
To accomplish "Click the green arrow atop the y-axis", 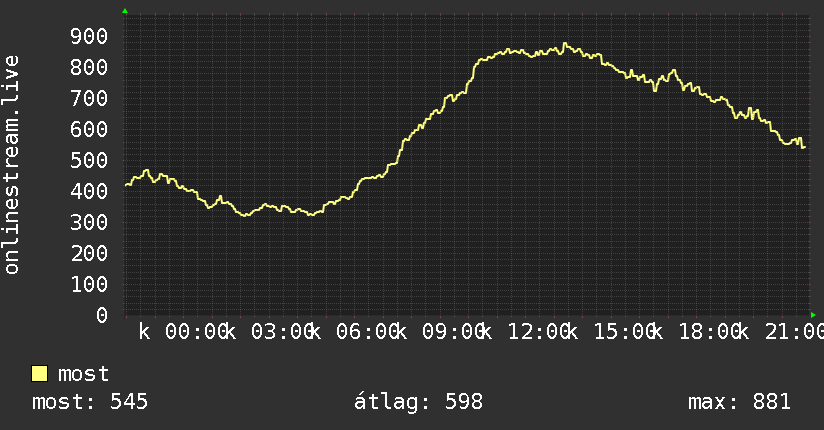I will tap(125, 11).
